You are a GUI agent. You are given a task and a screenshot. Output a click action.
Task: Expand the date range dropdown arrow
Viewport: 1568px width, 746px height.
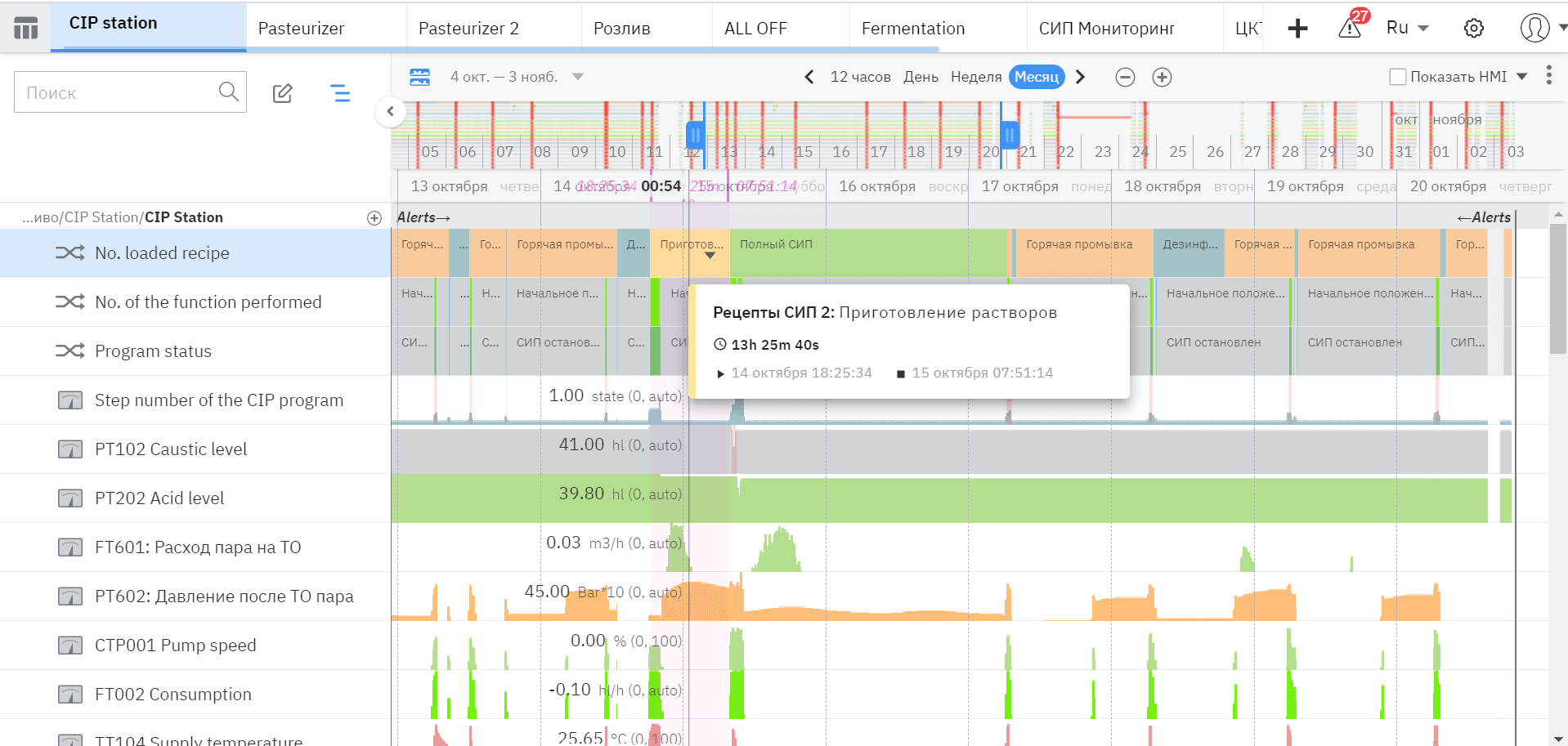pos(578,77)
